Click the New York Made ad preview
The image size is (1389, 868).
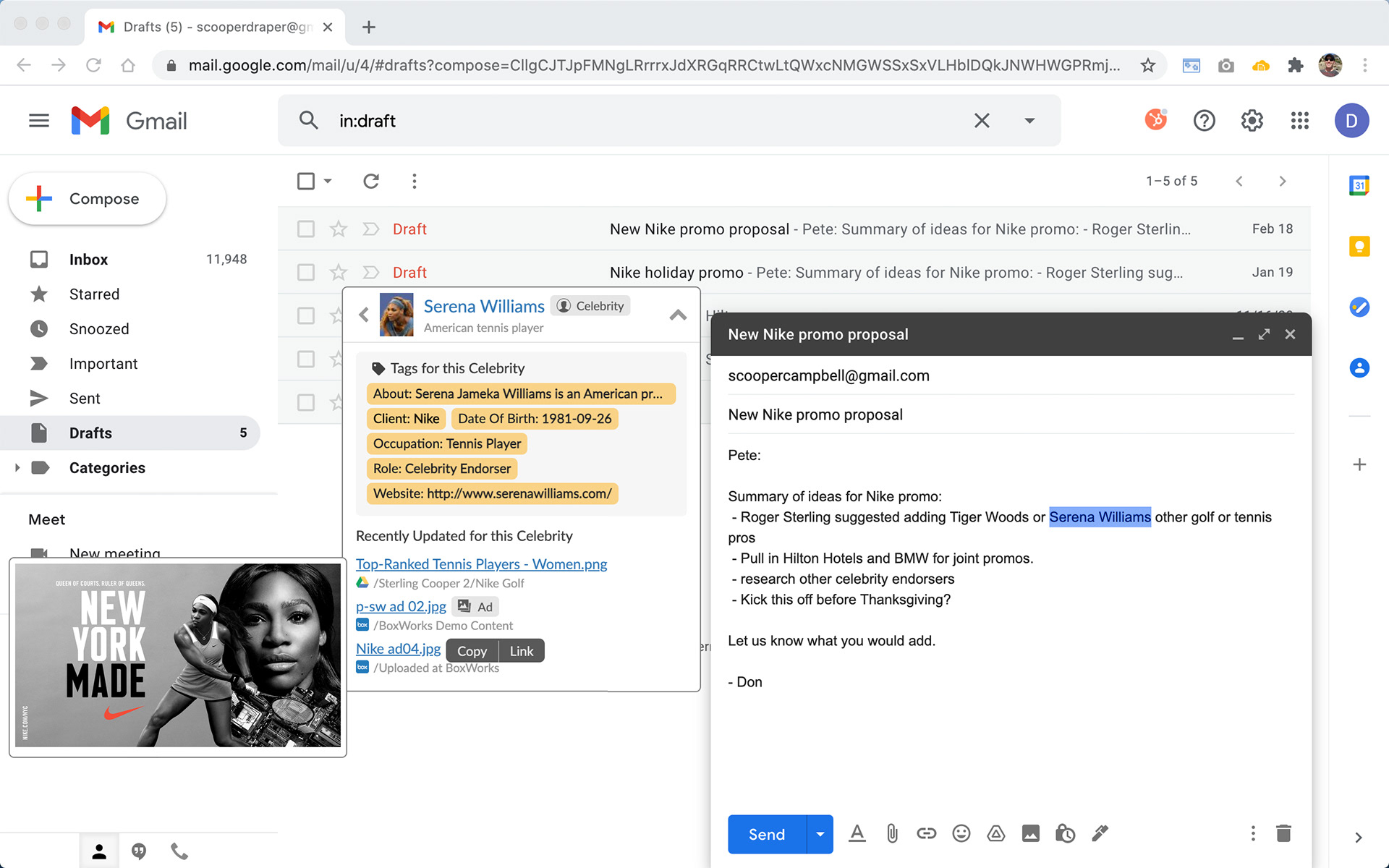click(x=178, y=655)
